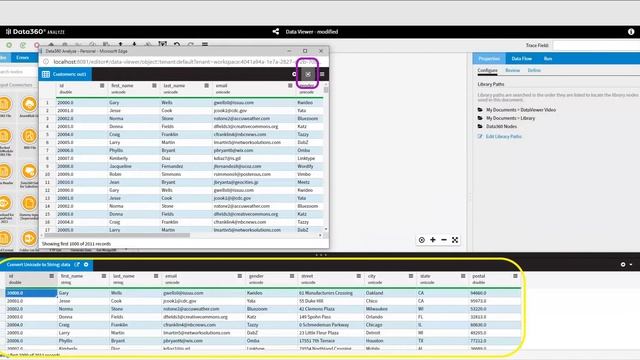The image size is (640, 360).
Task: Click the Milwaukee city cell in the bottom grid
Action: coord(377,309)
